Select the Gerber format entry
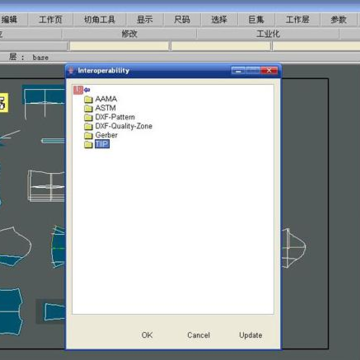 click(x=106, y=135)
